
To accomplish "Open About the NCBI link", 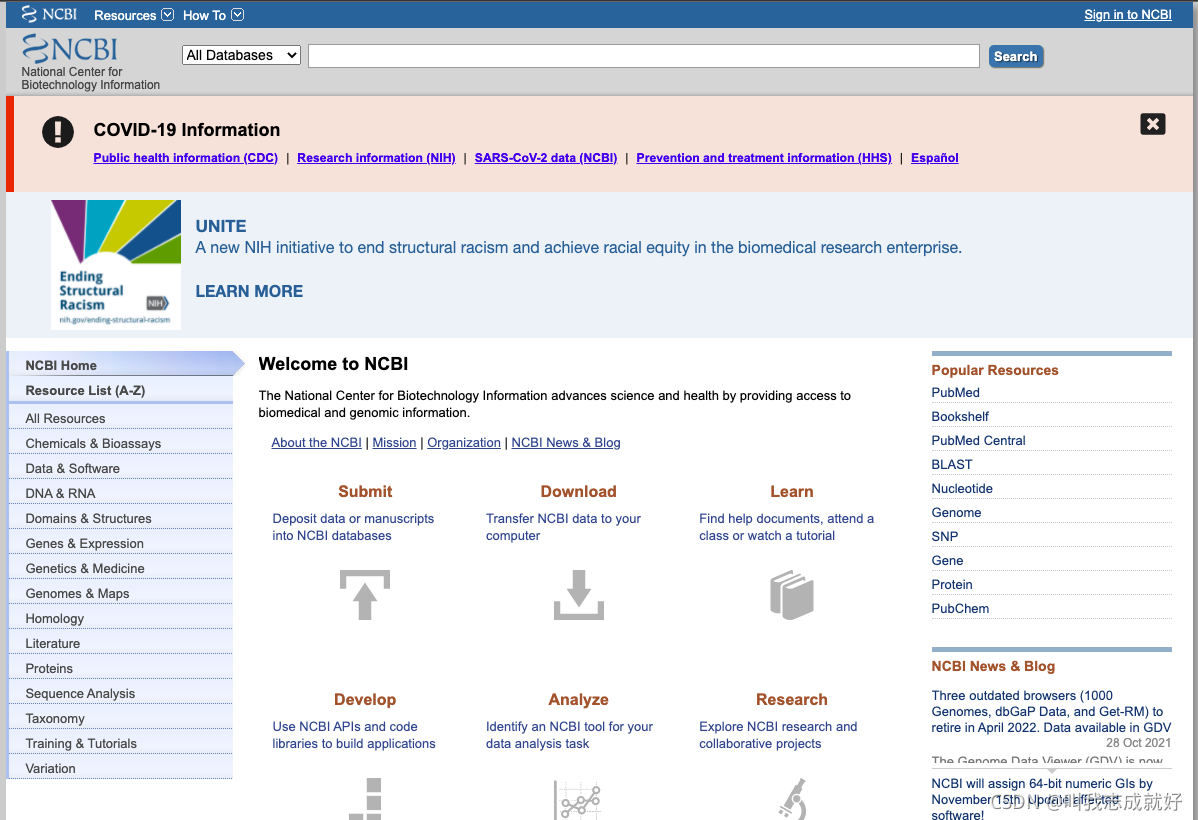I will tap(316, 442).
